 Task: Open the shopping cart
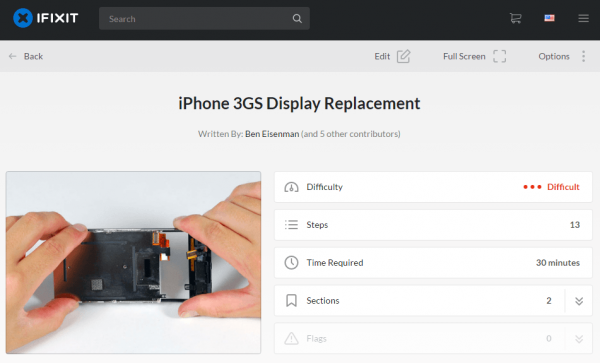515,18
